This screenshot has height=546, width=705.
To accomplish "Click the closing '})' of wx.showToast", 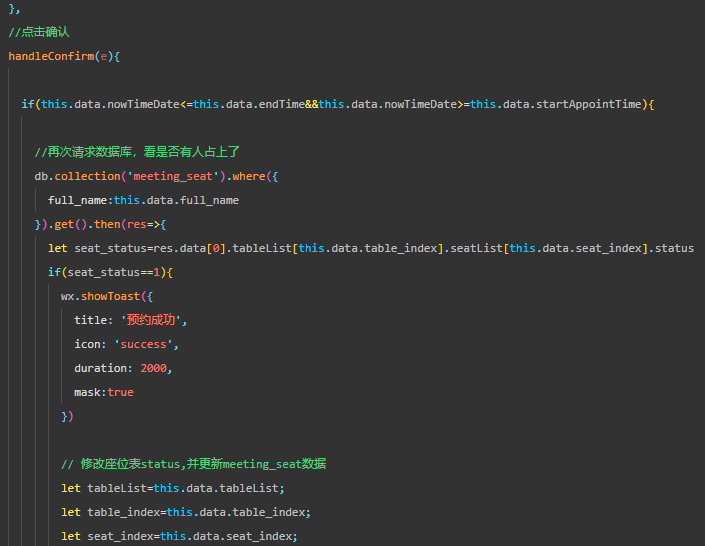I will 67,416.
